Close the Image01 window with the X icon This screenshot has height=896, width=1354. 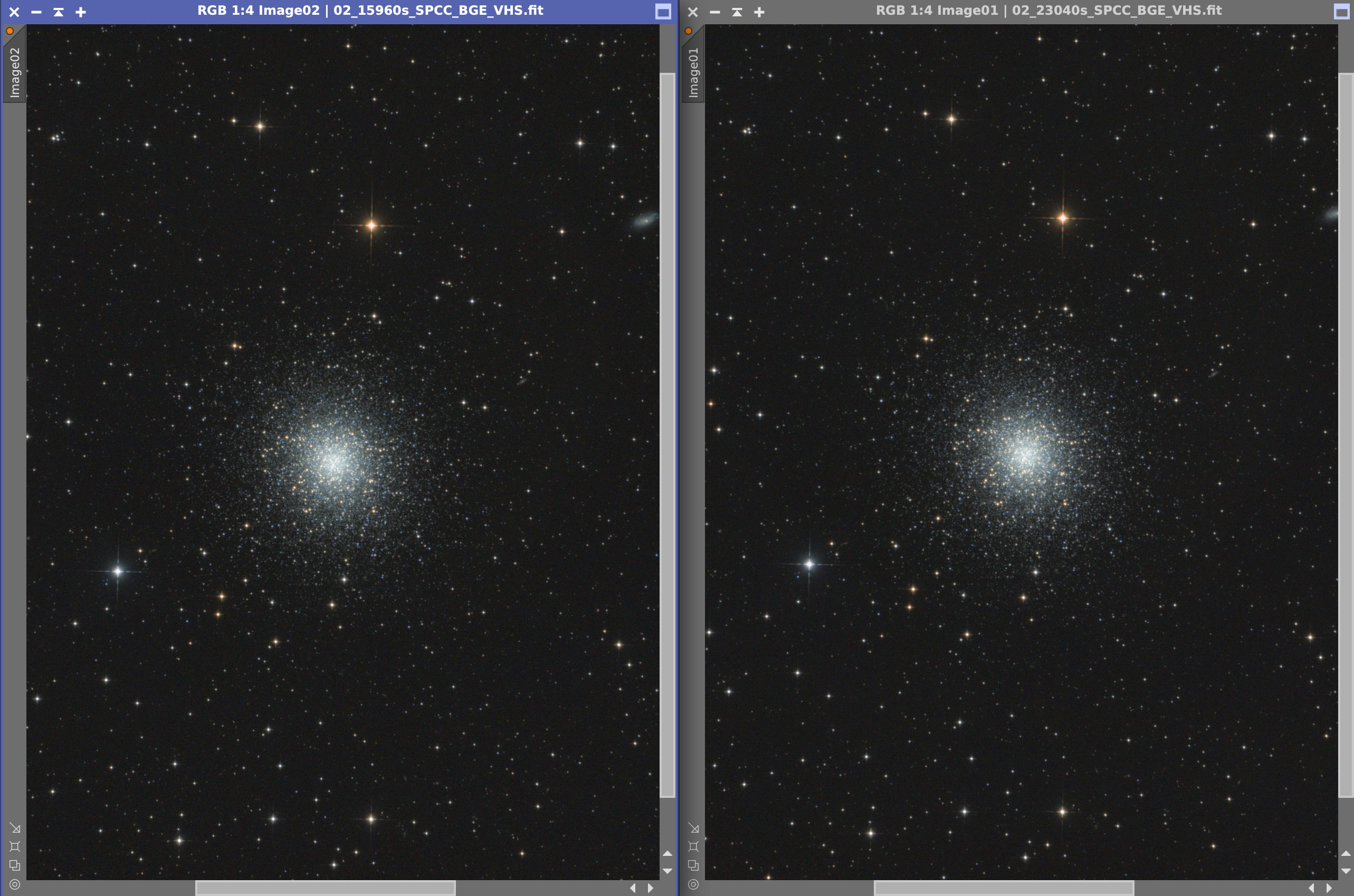click(x=693, y=12)
